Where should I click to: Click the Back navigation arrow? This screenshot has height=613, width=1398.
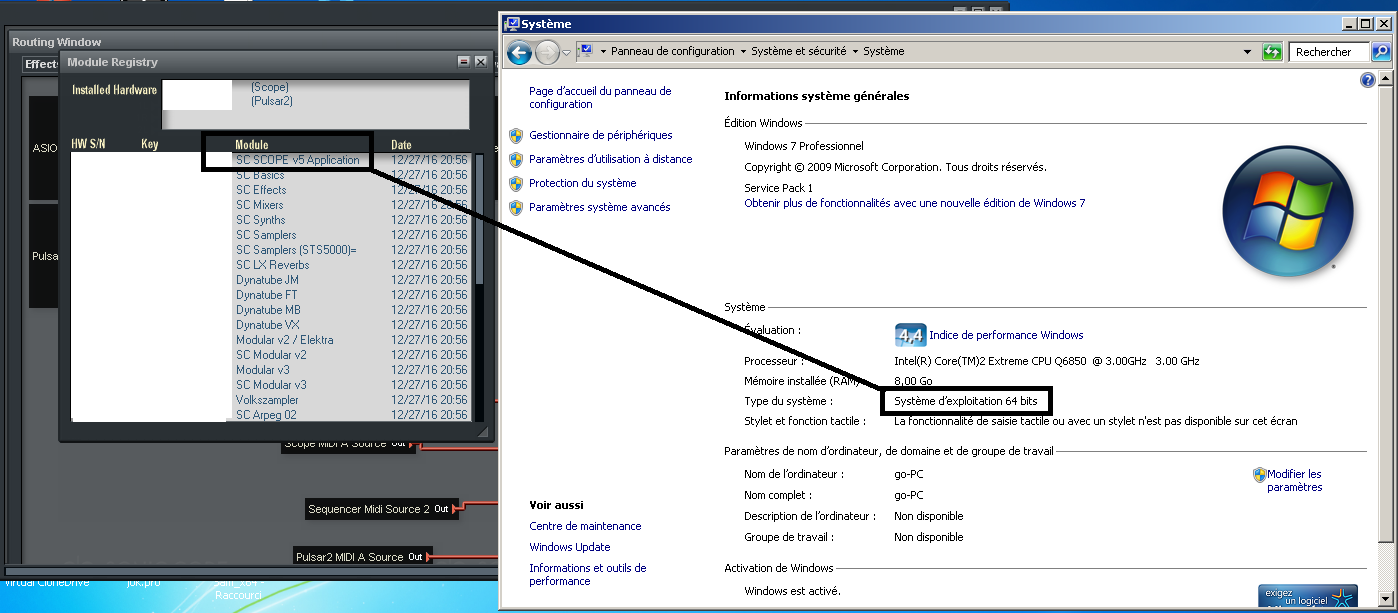point(519,52)
